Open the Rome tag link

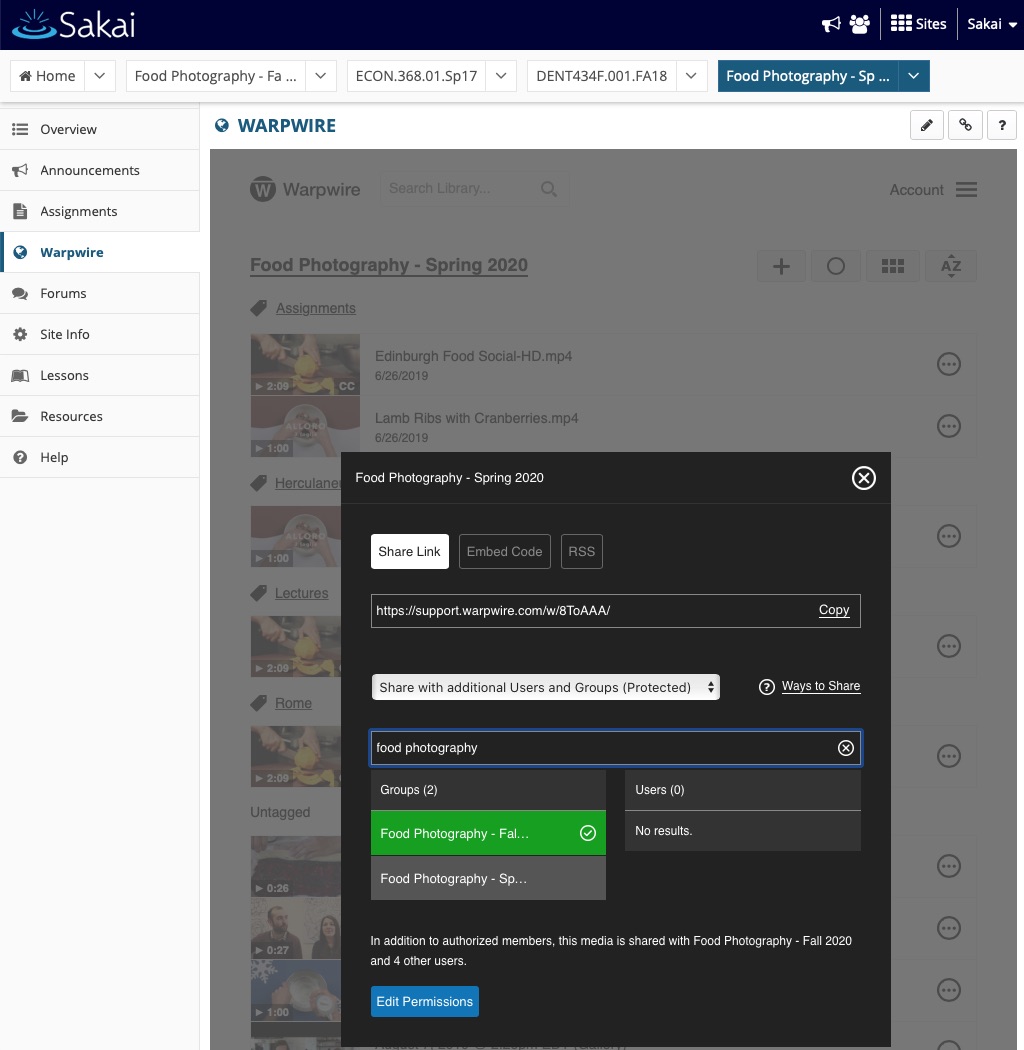click(293, 703)
